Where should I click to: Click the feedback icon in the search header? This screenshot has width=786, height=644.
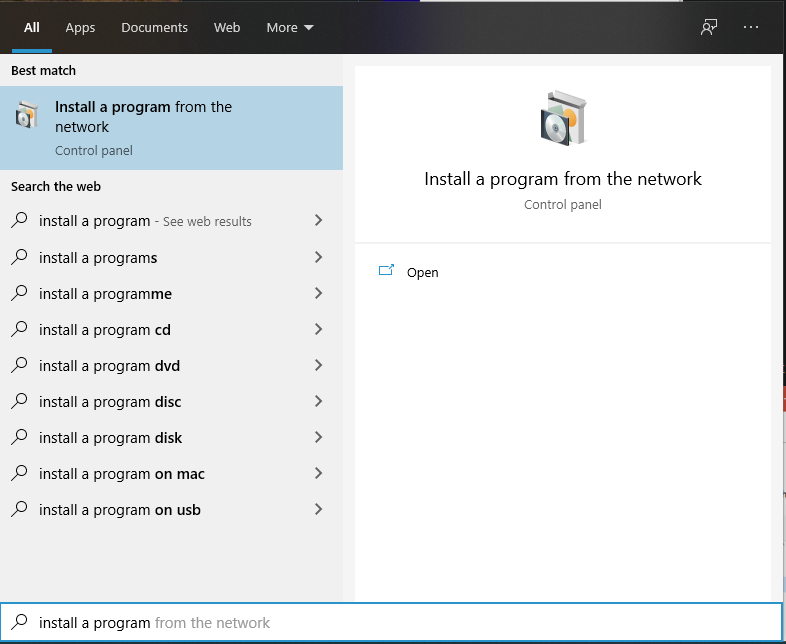pos(709,27)
